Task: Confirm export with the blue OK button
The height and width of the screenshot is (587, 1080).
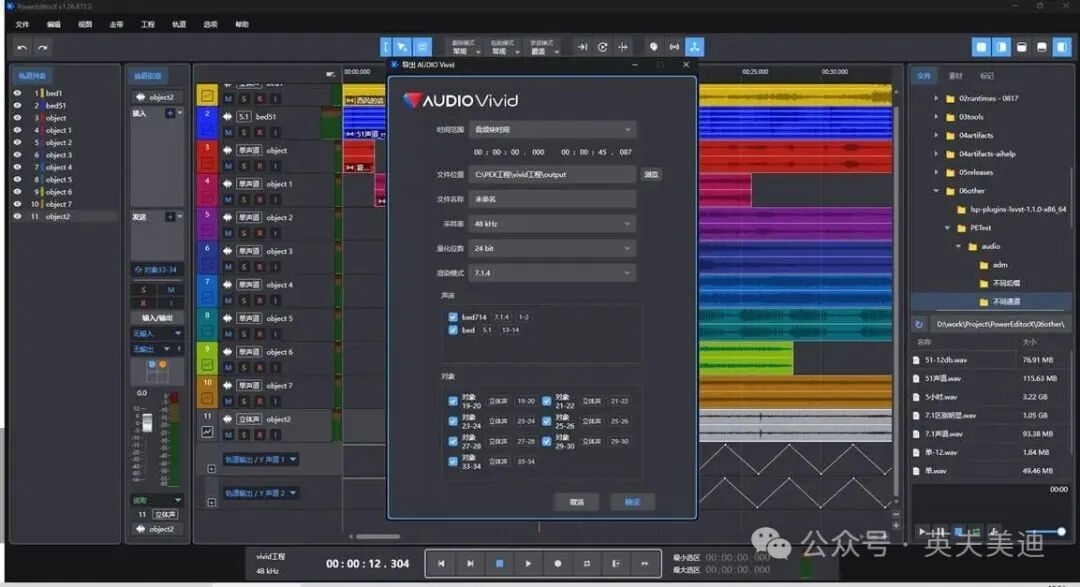Action: point(632,502)
